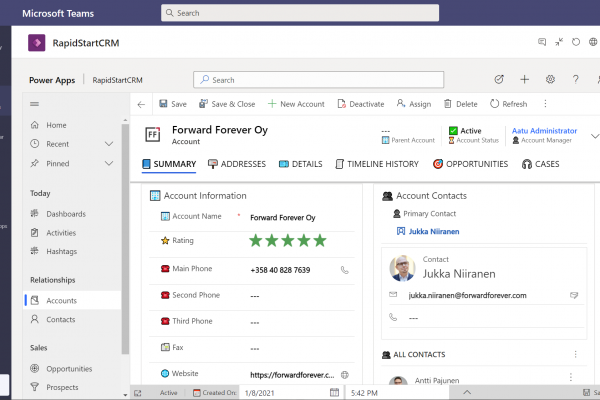Image resolution: width=600 pixels, height=400 pixels.
Task: Click Save & Close in the toolbar
Action: click(227, 104)
